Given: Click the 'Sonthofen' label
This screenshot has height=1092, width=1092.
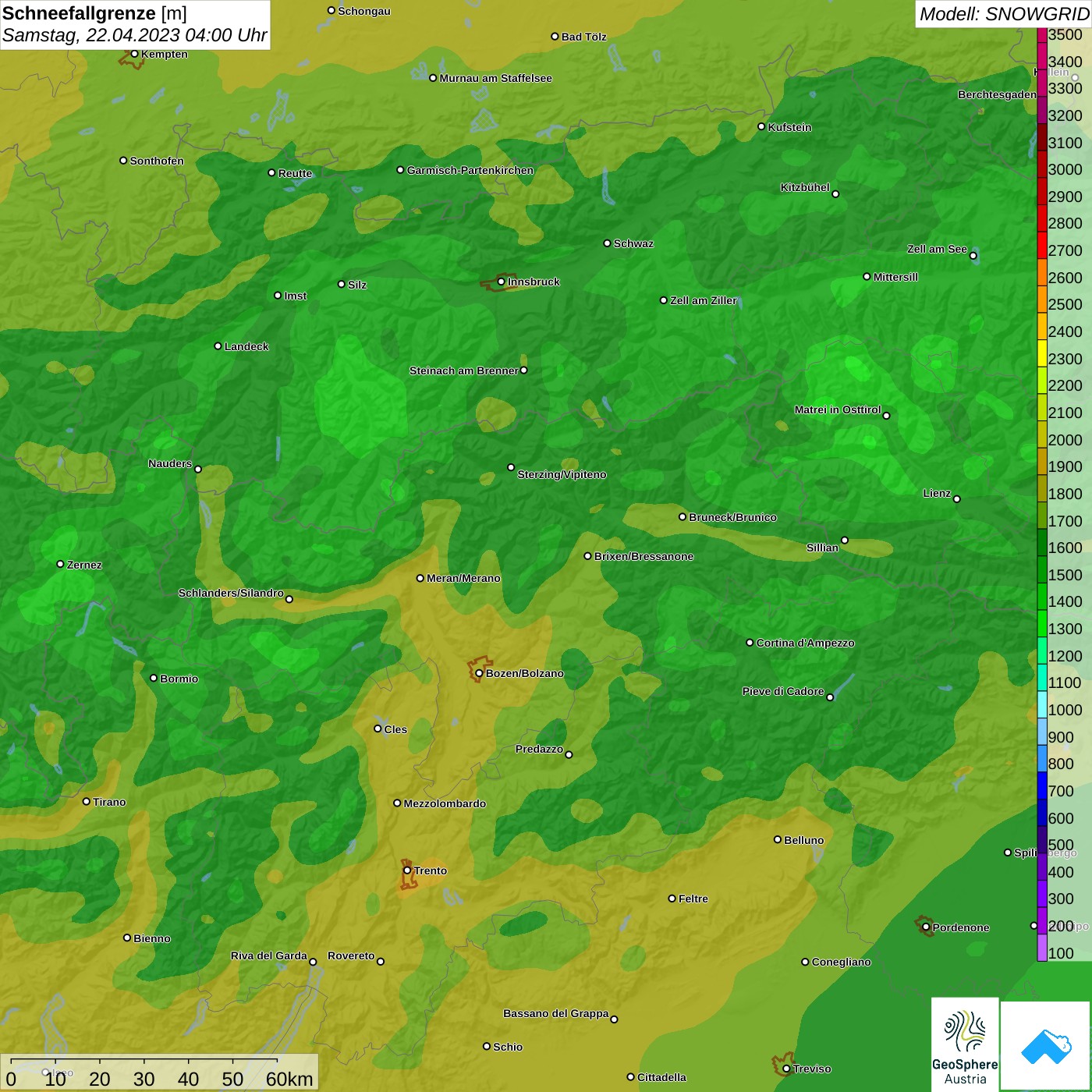Looking at the screenshot, I should [157, 161].
